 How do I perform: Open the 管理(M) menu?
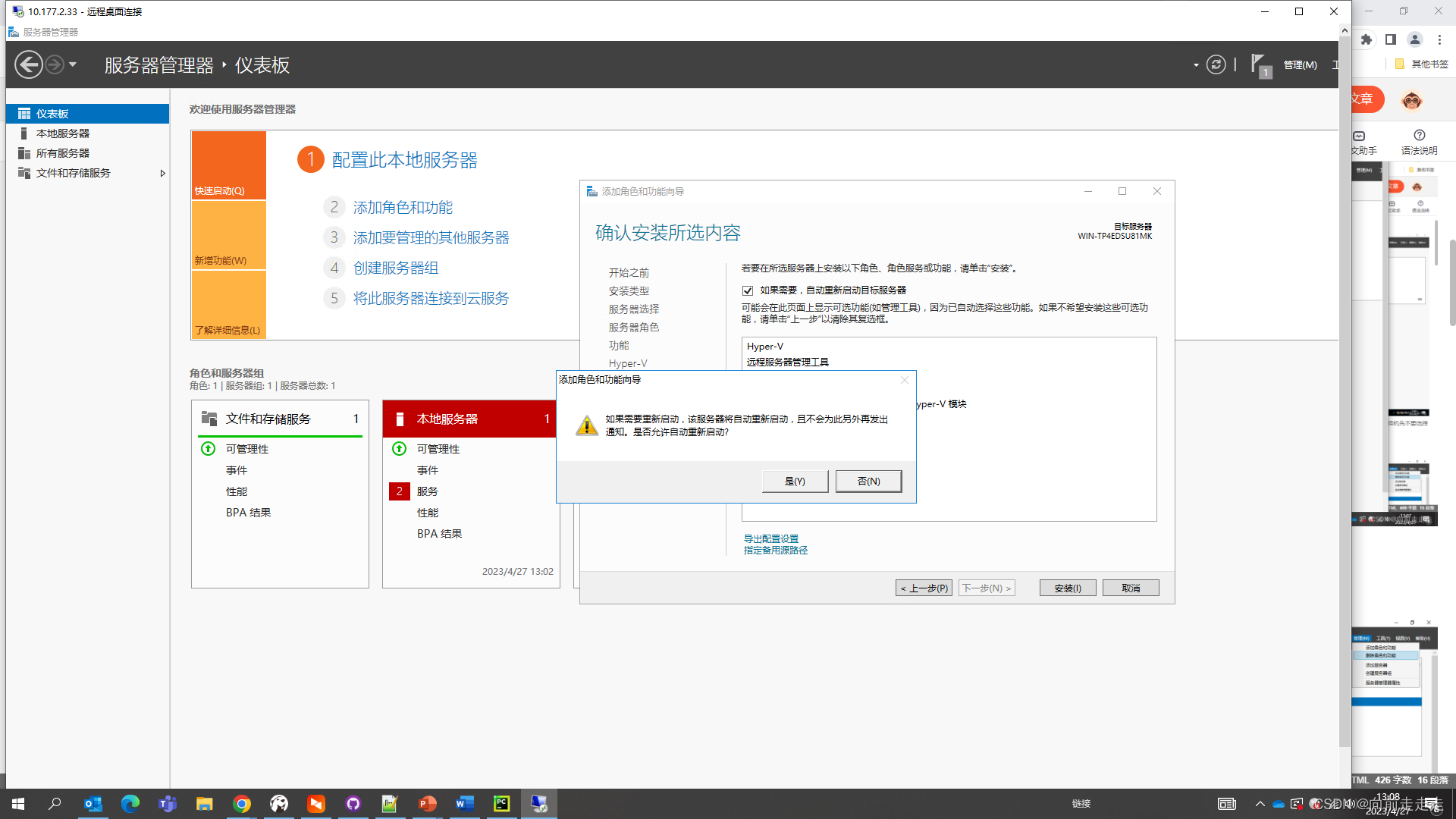click(1300, 65)
